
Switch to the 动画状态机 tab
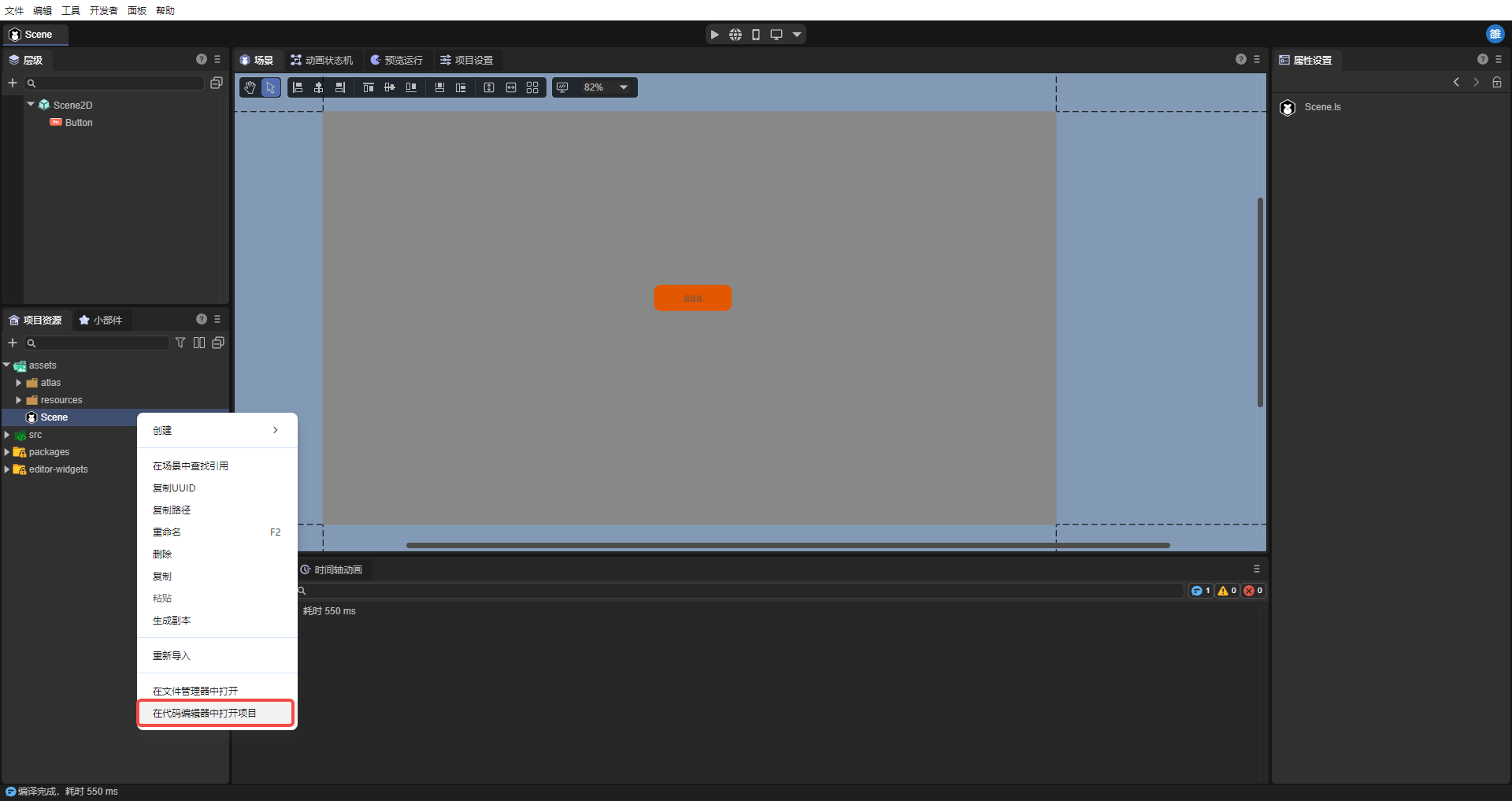click(x=322, y=60)
